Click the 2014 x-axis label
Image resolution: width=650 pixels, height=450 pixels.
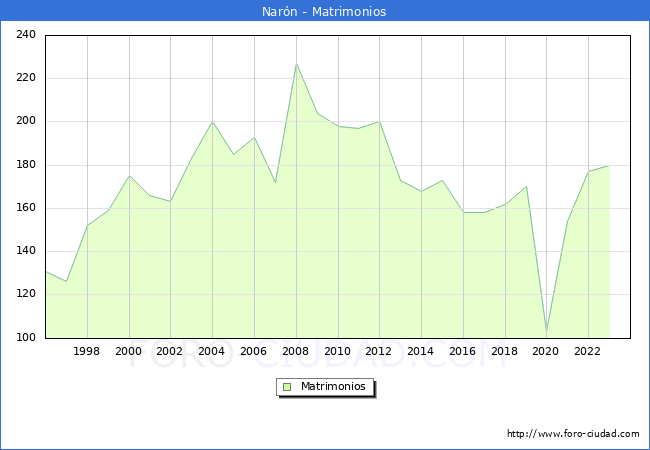pyautogui.click(x=420, y=351)
